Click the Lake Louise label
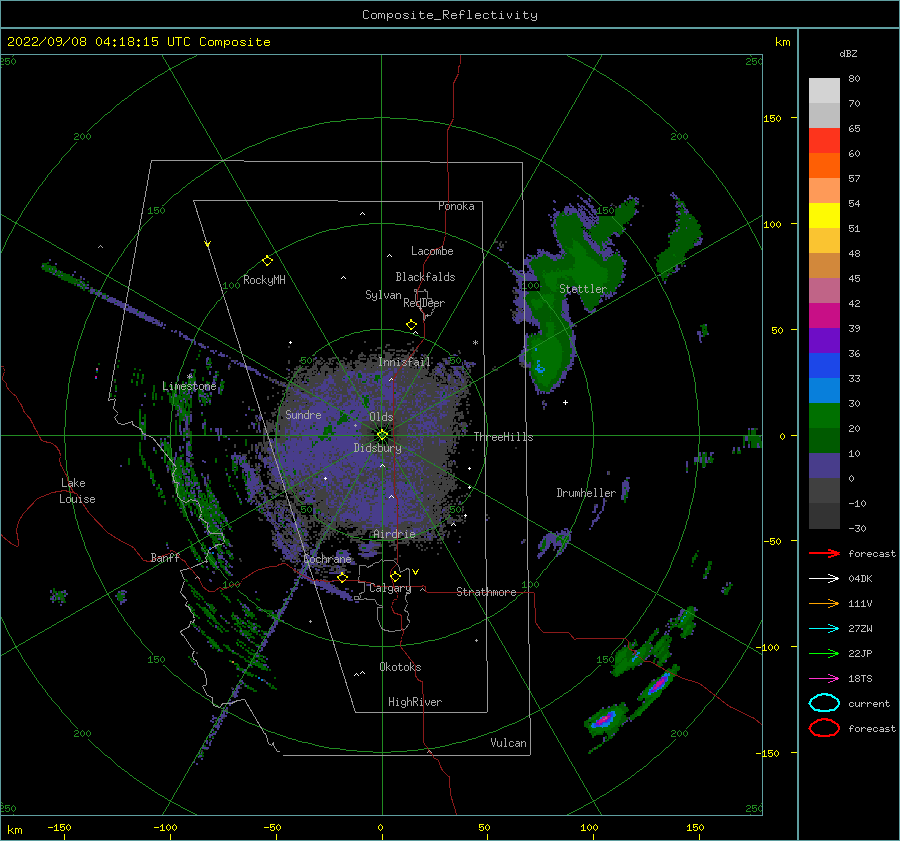The height and width of the screenshot is (841, 900). (x=77, y=491)
